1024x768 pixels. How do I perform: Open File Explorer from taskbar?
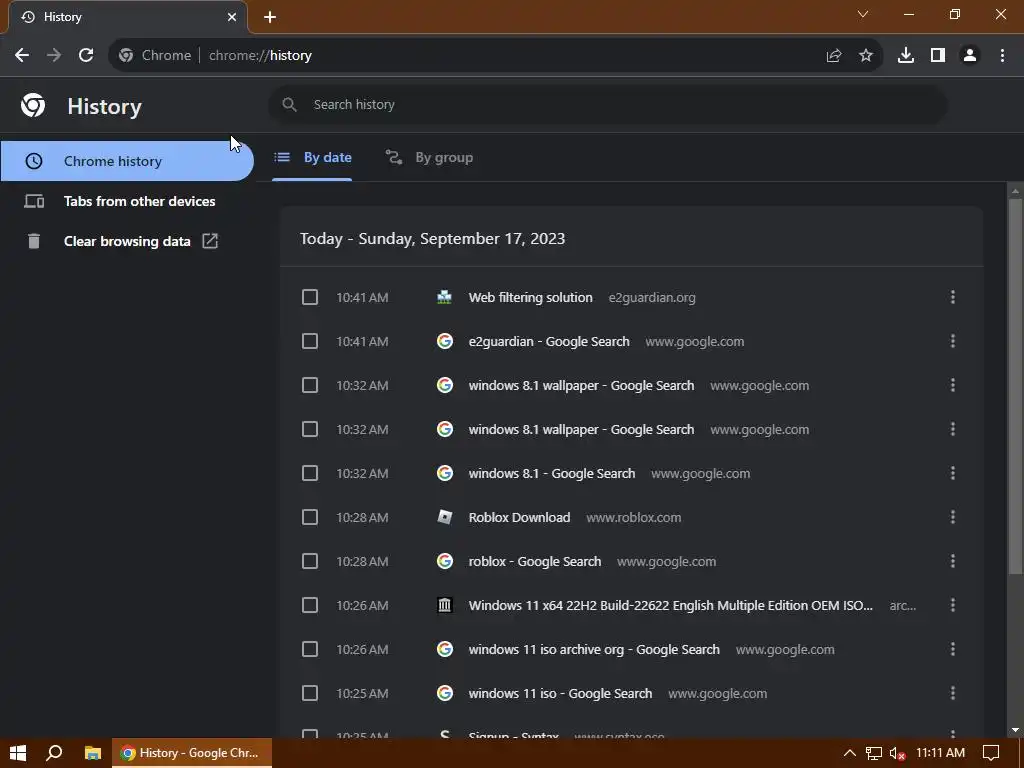click(x=93, y=753)
